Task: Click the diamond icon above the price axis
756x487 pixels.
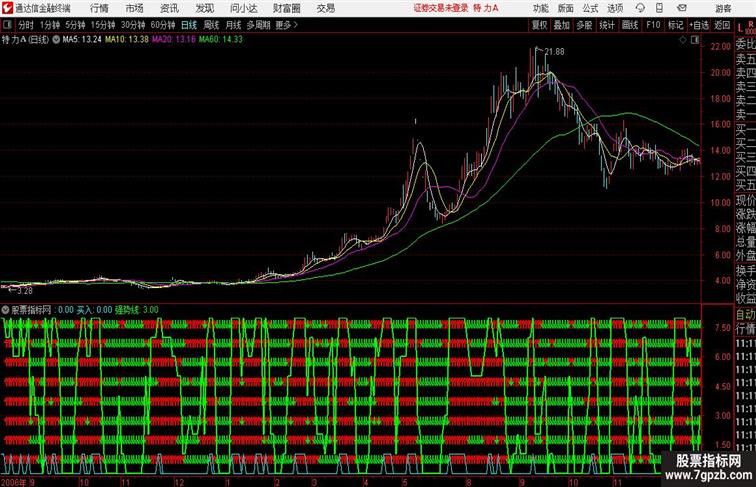Action: click(x=683, y=40)
